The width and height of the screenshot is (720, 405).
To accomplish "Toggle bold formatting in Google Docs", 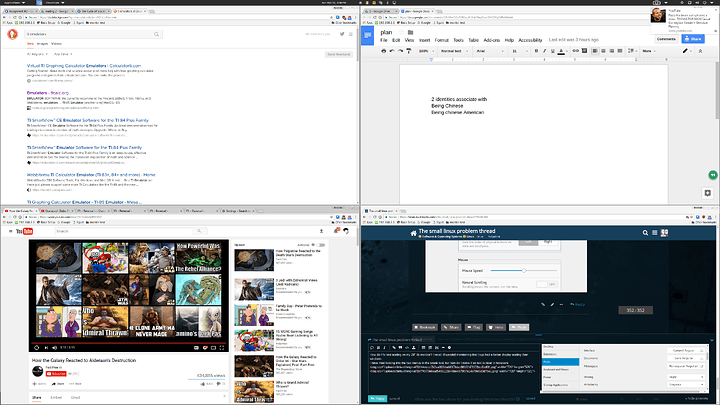I will 536,51.
